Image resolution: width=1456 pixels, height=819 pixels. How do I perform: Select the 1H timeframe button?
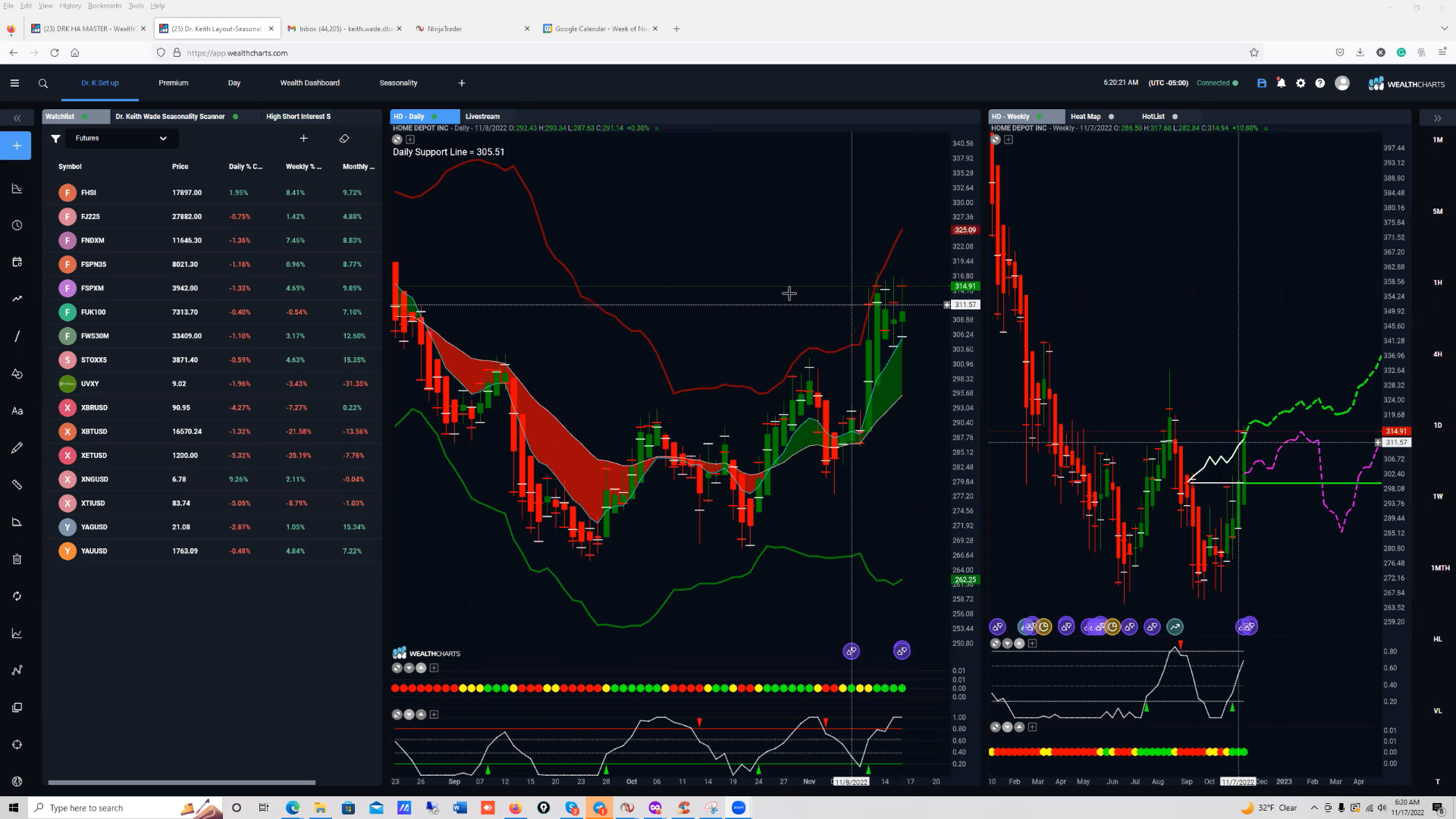(1438, 282)
